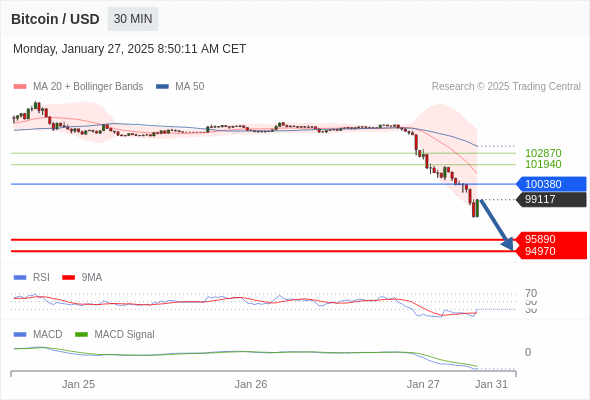Click the 101940 resistance level label

click(543, 164)
